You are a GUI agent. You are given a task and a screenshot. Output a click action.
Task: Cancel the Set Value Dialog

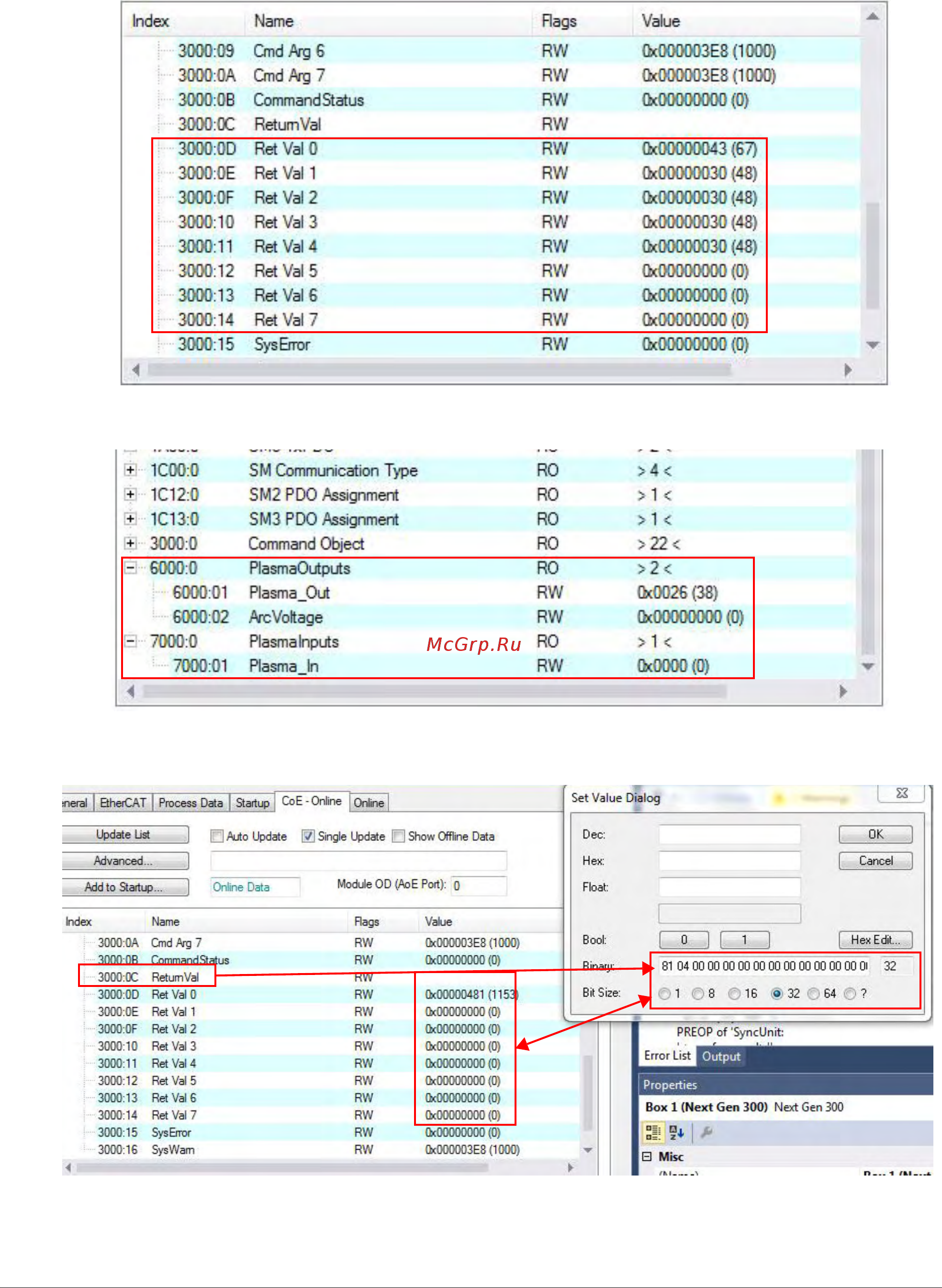(875, 861)
